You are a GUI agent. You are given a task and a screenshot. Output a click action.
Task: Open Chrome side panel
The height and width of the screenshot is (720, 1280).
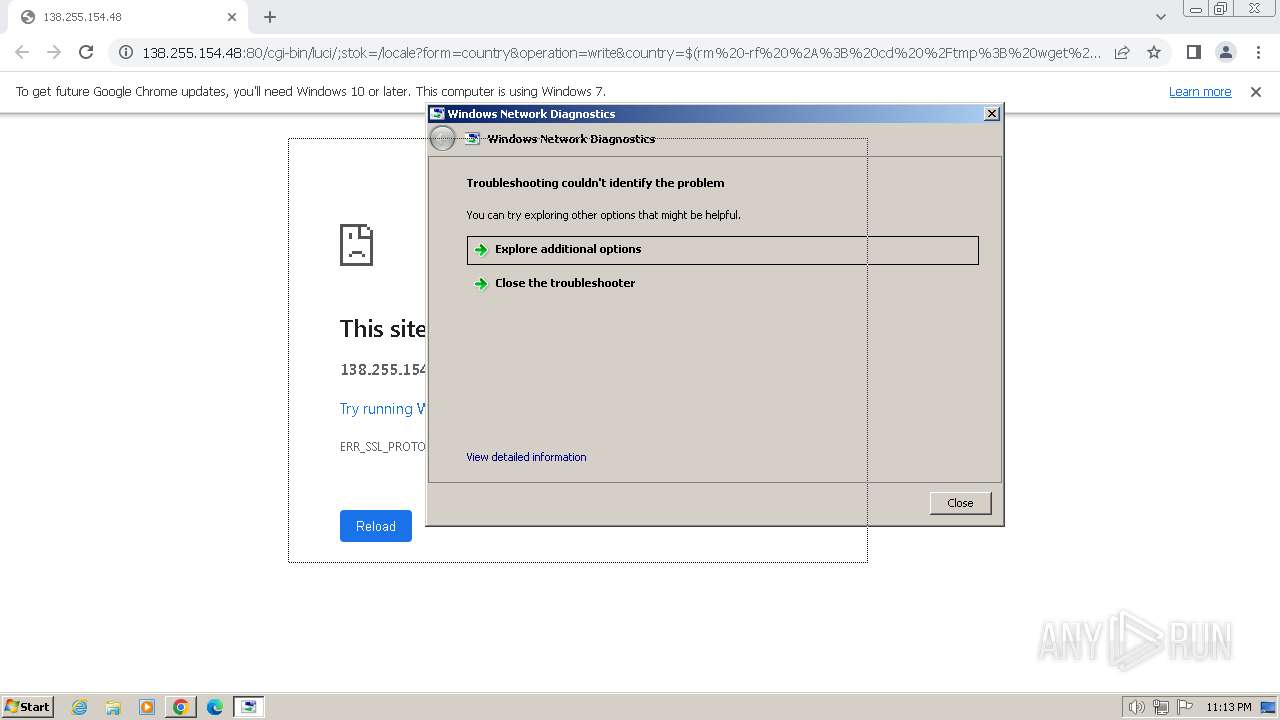[1194, 52]
